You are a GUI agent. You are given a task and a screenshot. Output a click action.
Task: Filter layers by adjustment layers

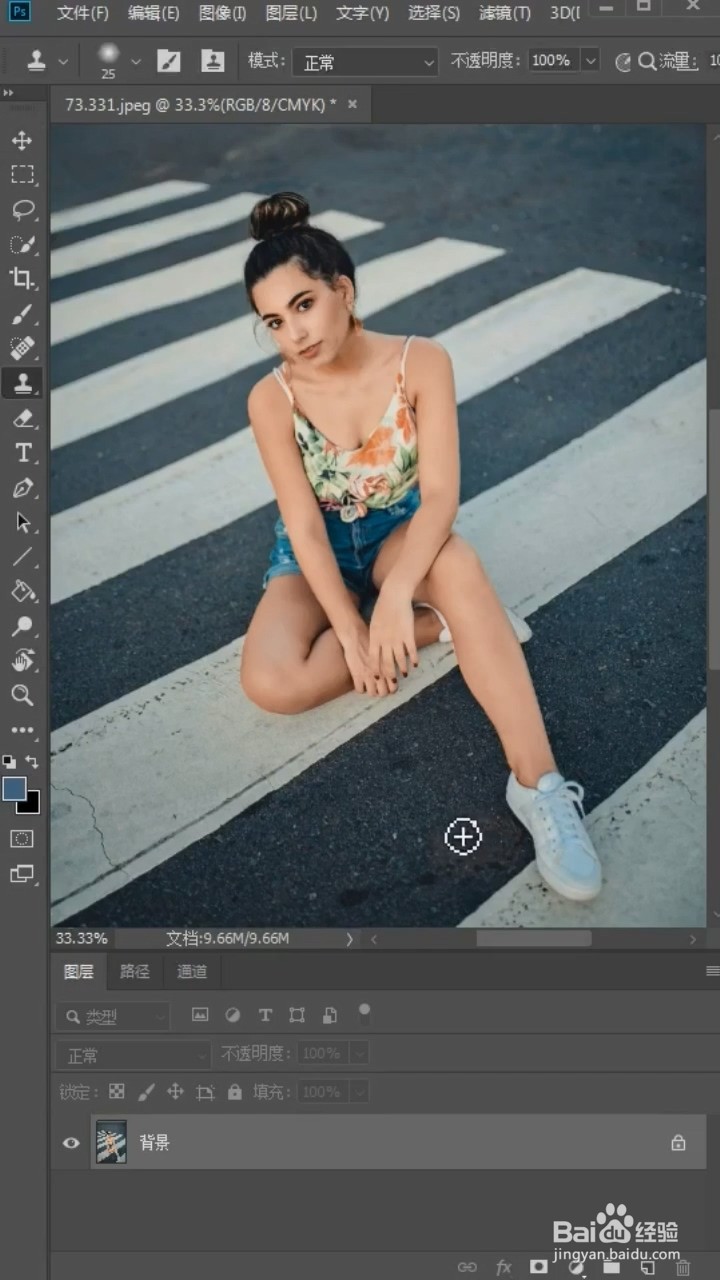232,1015
